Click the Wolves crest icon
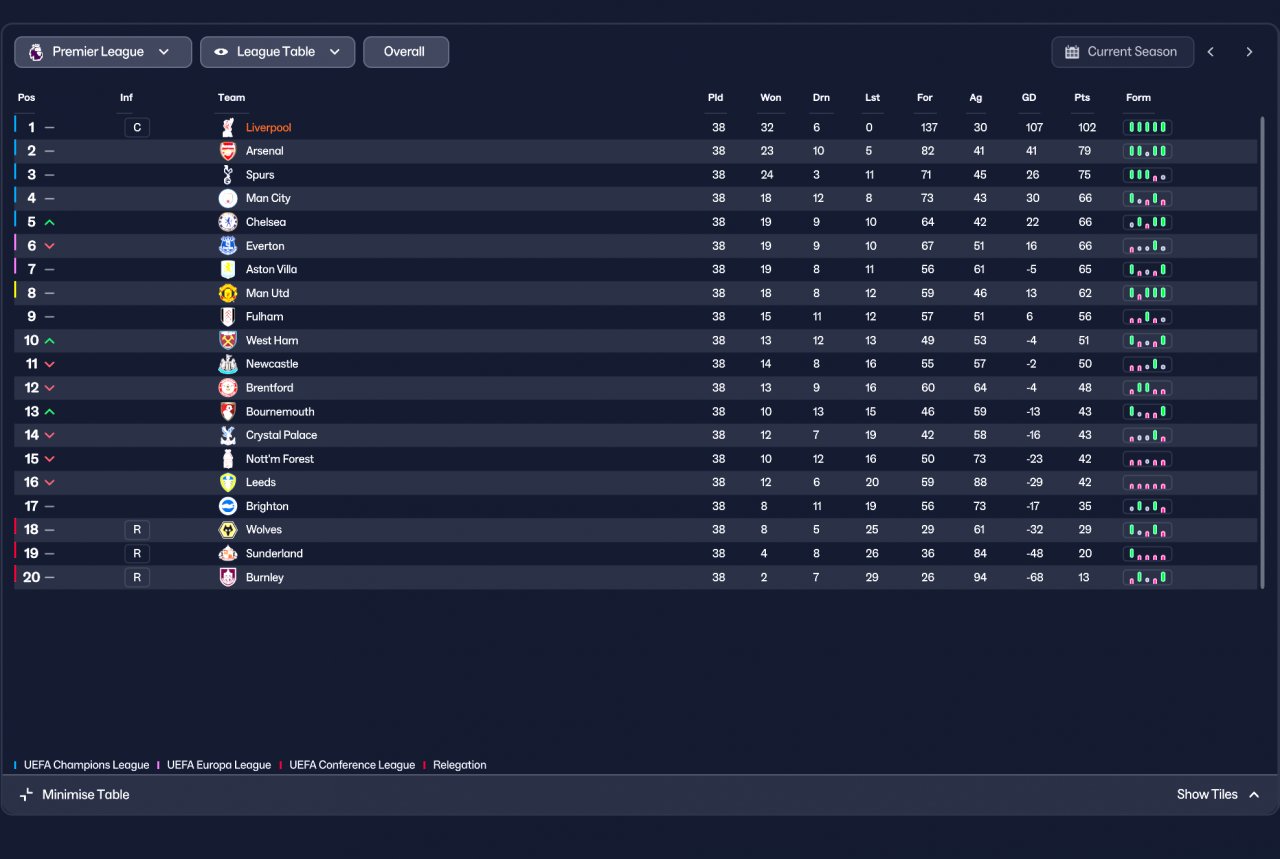The image size is (1280, 859). 228,530
